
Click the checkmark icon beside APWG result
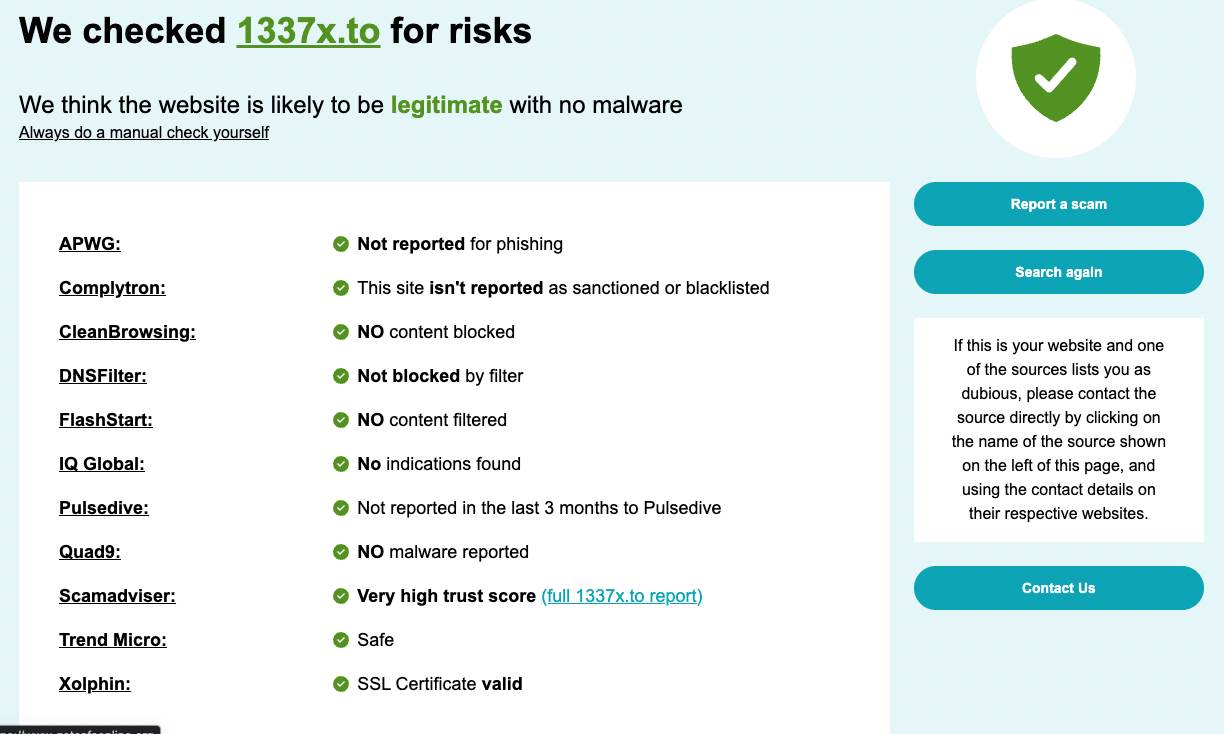coord(340,244)
